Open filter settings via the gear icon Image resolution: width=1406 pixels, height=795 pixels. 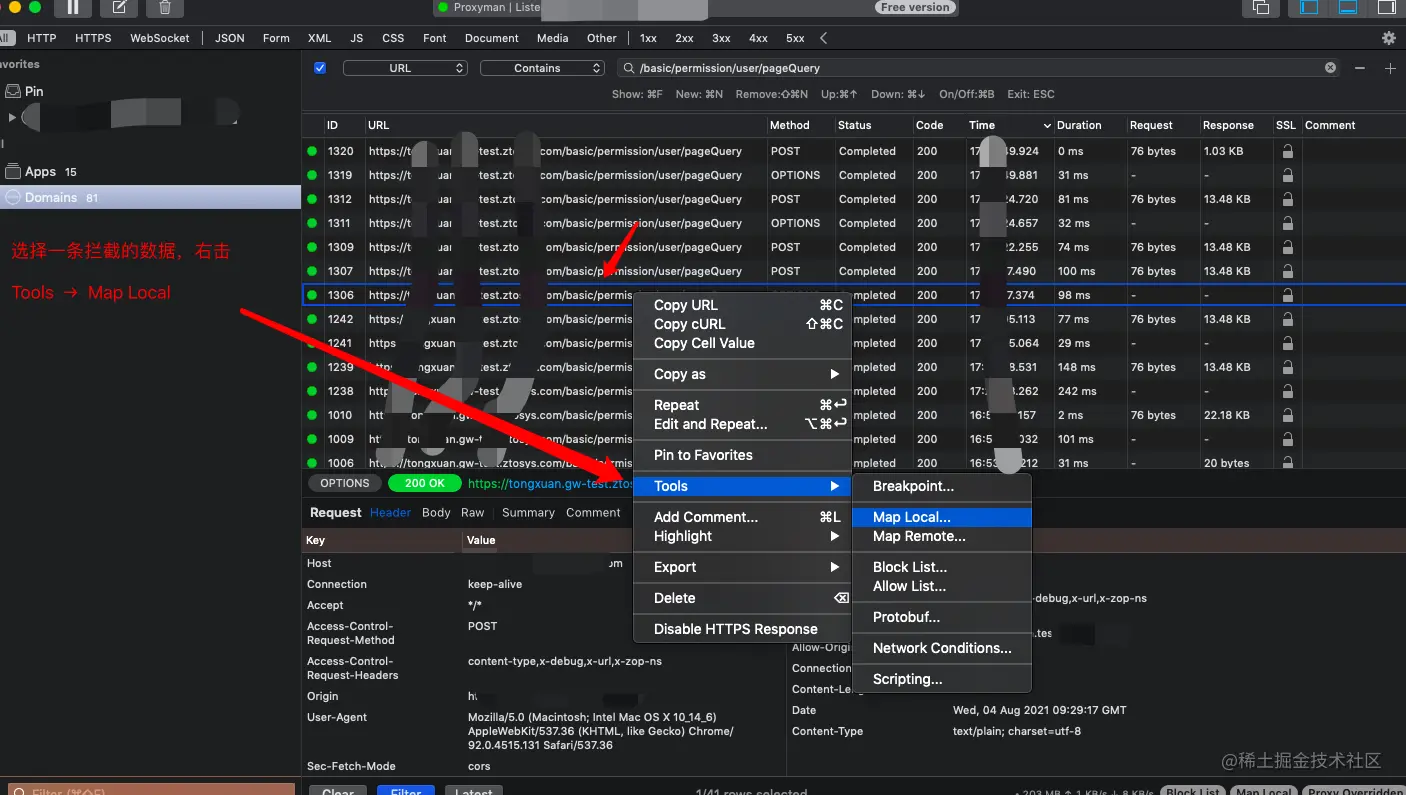point(1388,38)
